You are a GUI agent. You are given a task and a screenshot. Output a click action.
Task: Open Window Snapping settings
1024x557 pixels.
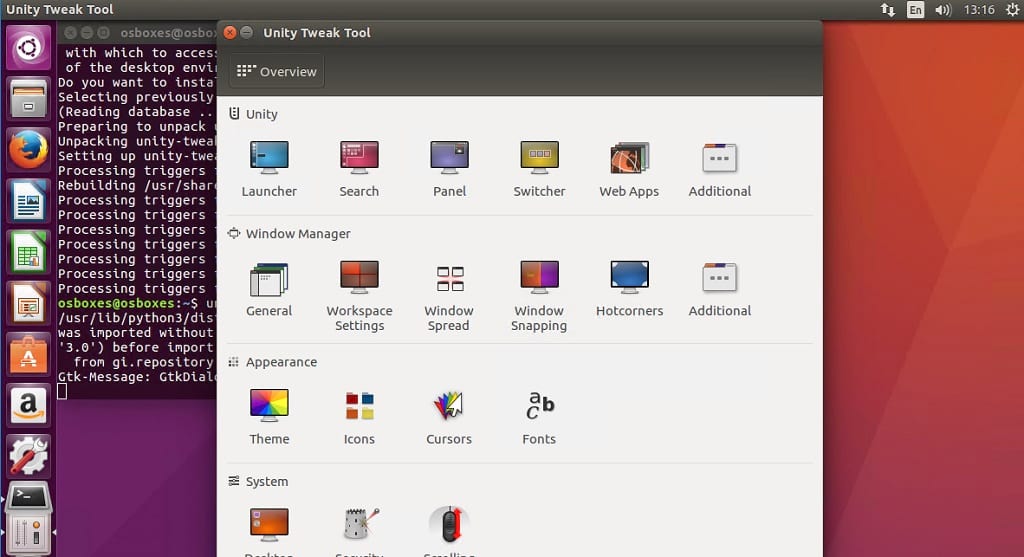point(539,296)
